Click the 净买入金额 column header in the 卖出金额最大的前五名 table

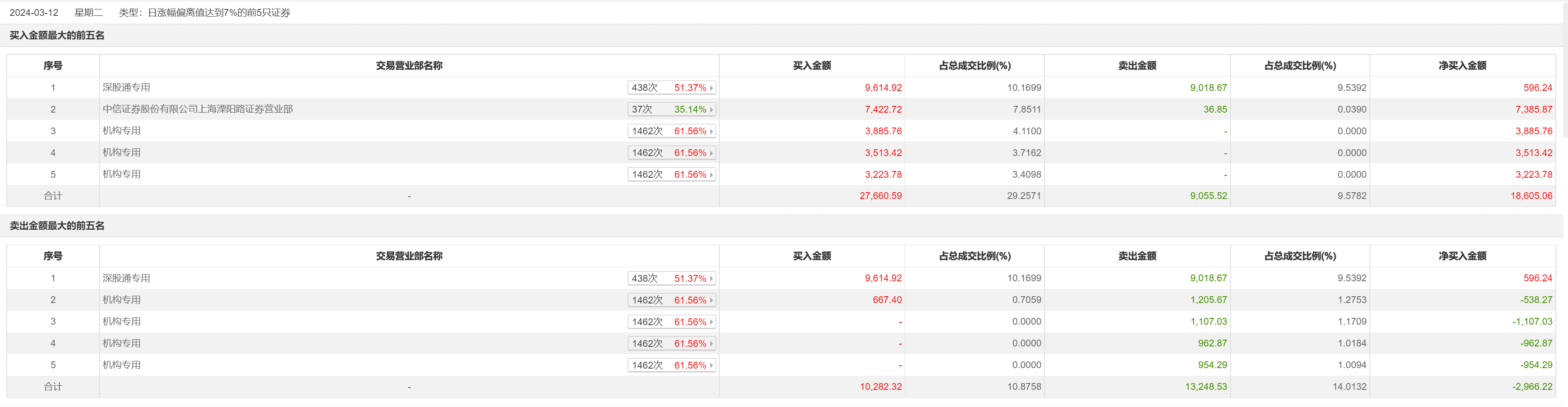(x=1462, y=256)
